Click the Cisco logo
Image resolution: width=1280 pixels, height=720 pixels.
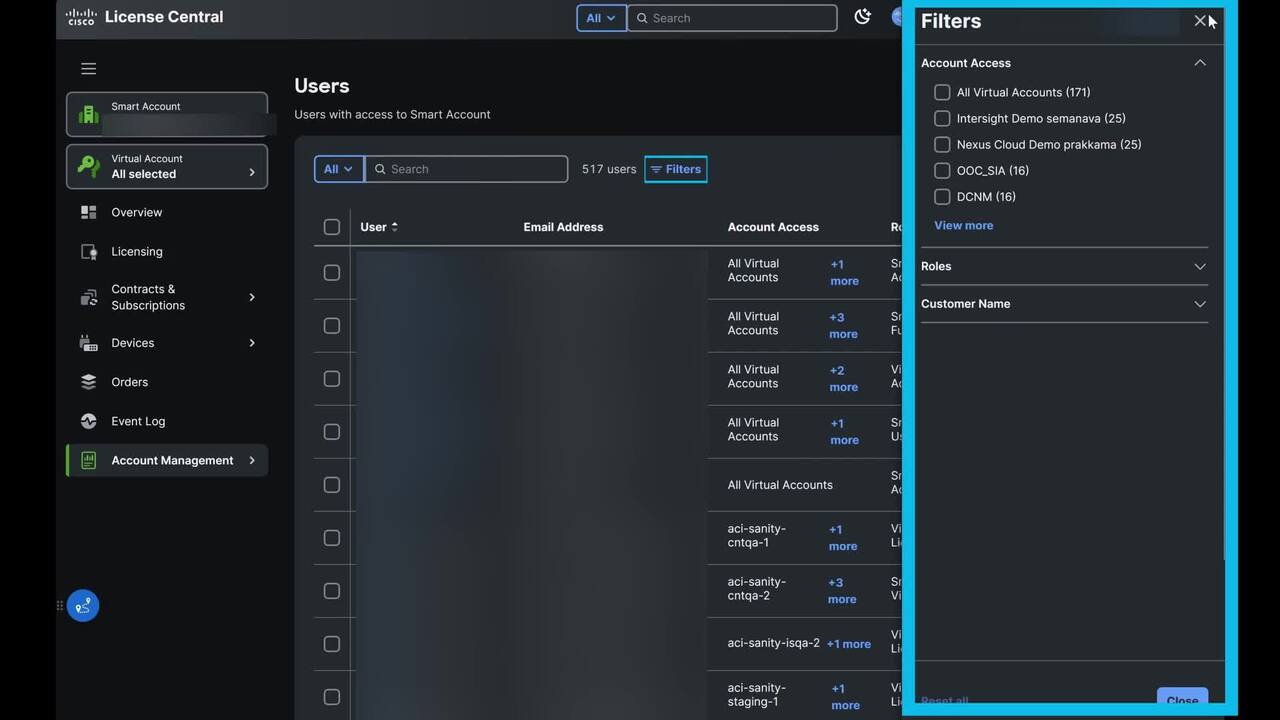pos(81,17)
